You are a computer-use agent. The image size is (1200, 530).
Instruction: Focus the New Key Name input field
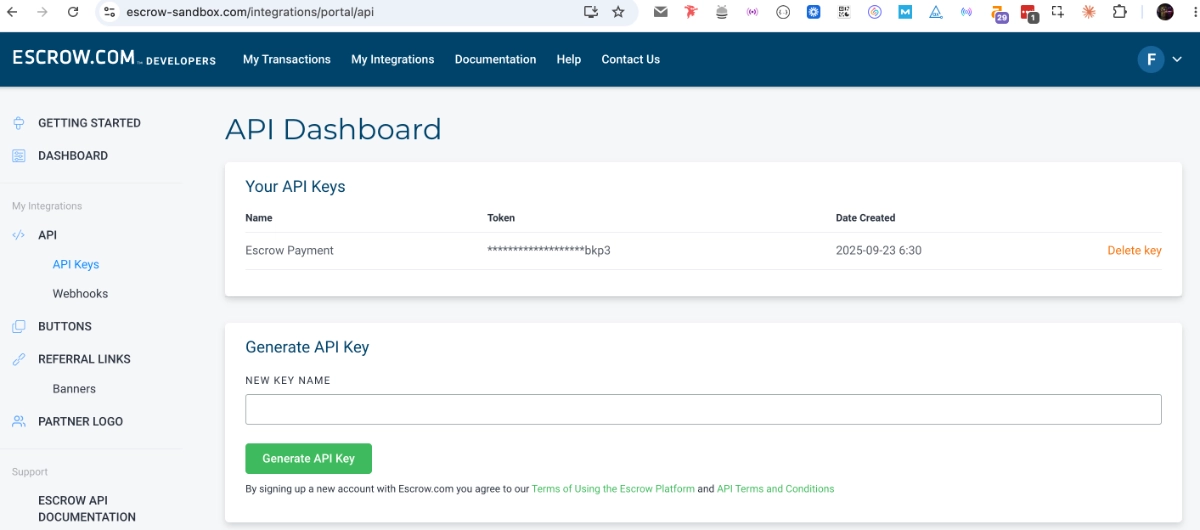[x=703, y=409]
